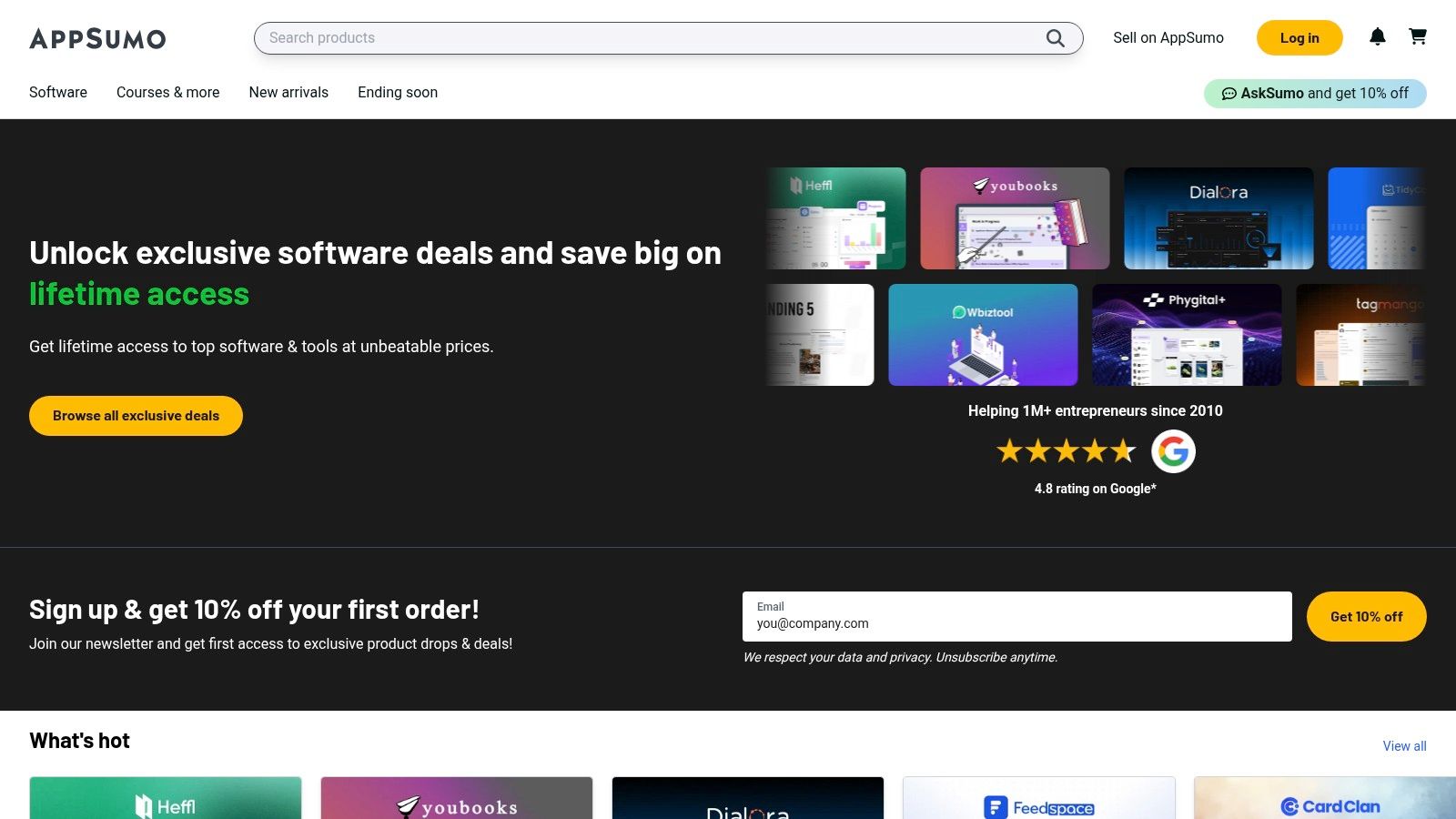
Task: Click Browse all exclusive deals
Action: [x=135, y=415]
